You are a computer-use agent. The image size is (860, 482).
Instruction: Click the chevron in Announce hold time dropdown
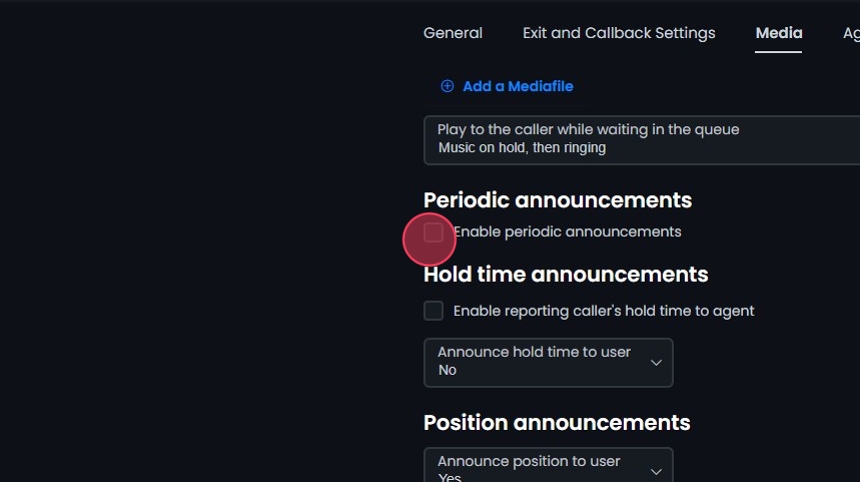[x=656, y=362]
